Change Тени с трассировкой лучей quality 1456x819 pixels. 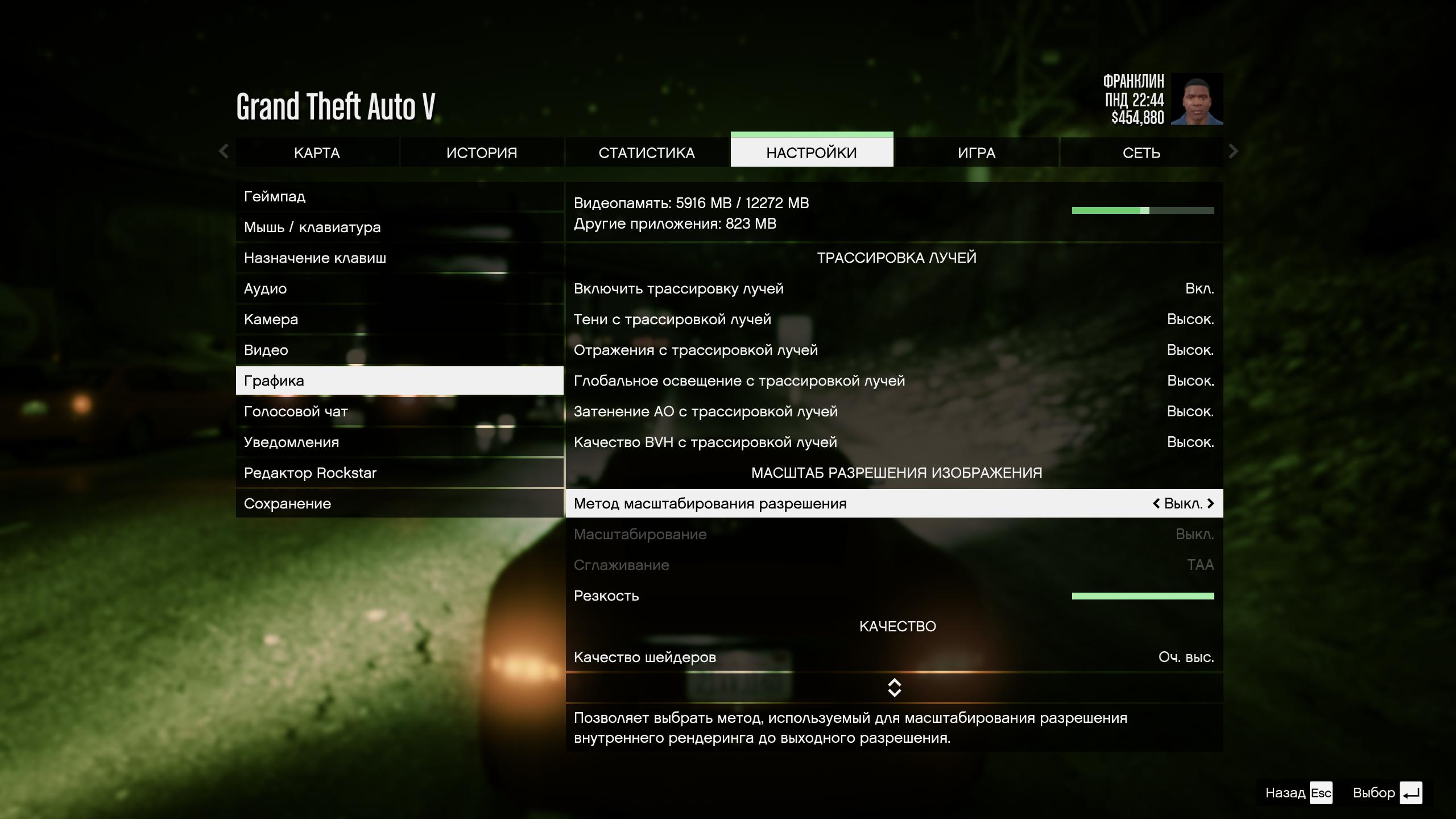coord(895,319)
